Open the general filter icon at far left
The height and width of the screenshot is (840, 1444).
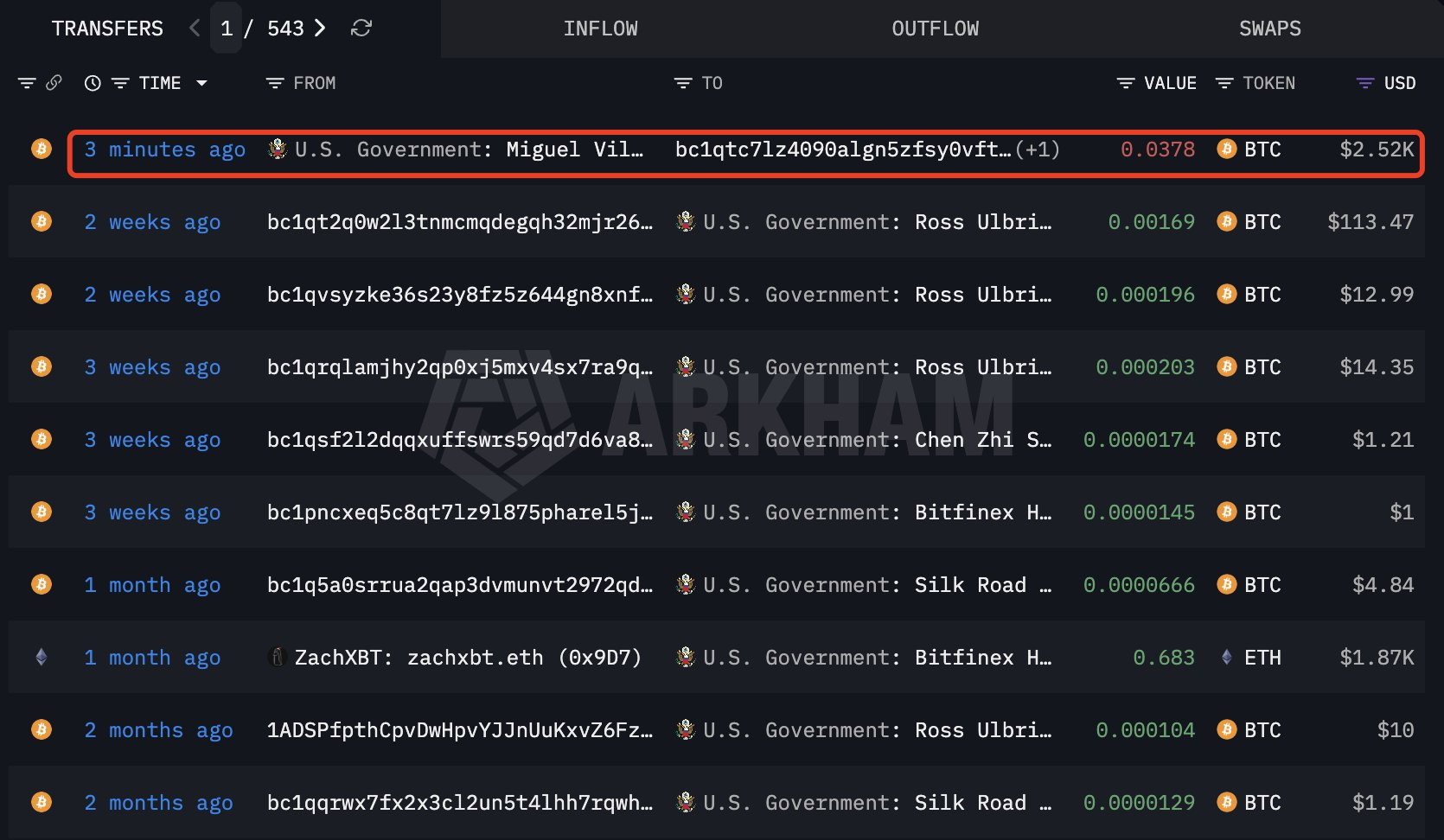[27, 83]
